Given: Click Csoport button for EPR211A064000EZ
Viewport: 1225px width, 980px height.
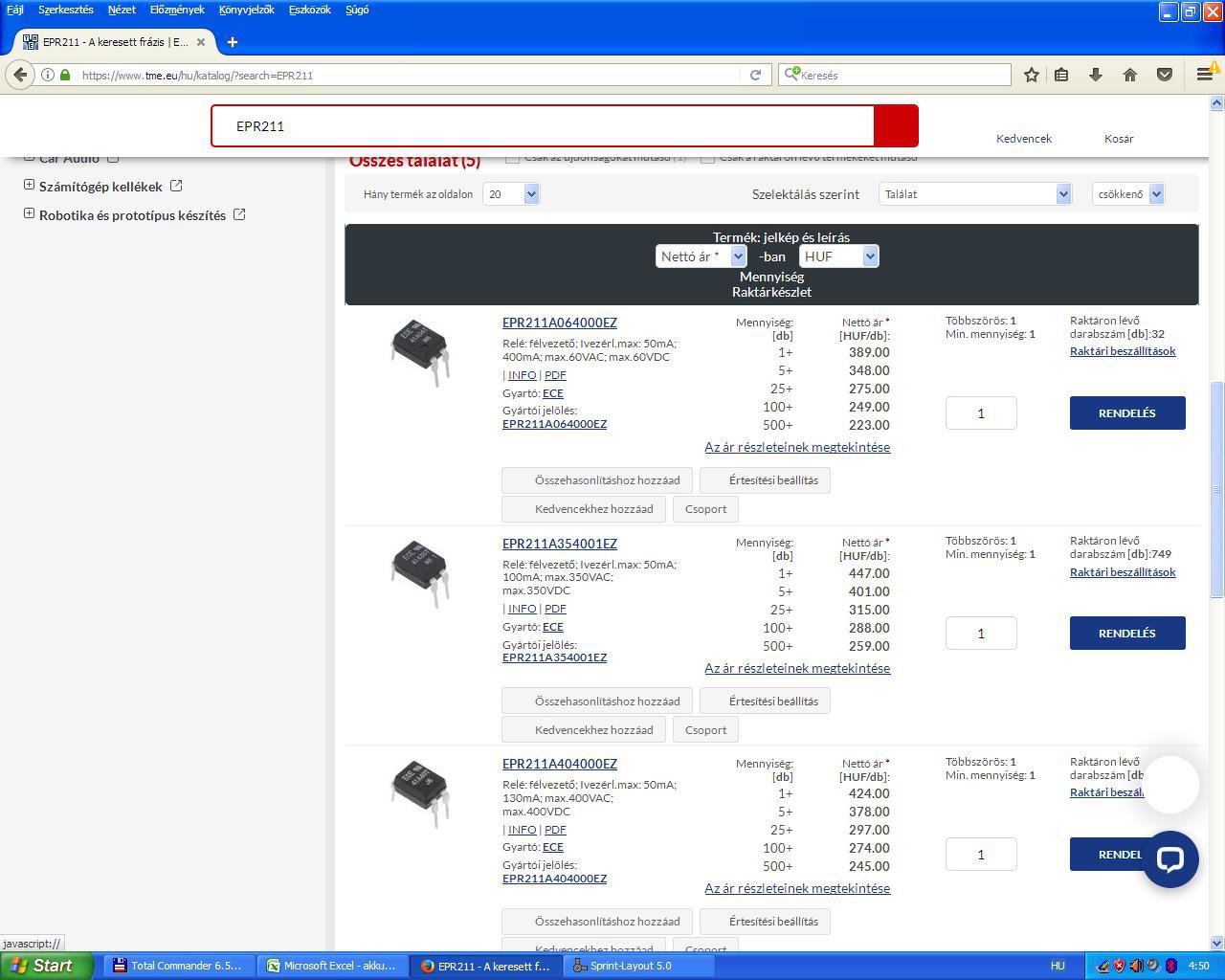Looking at the screenshot, I should pos(706,509).
